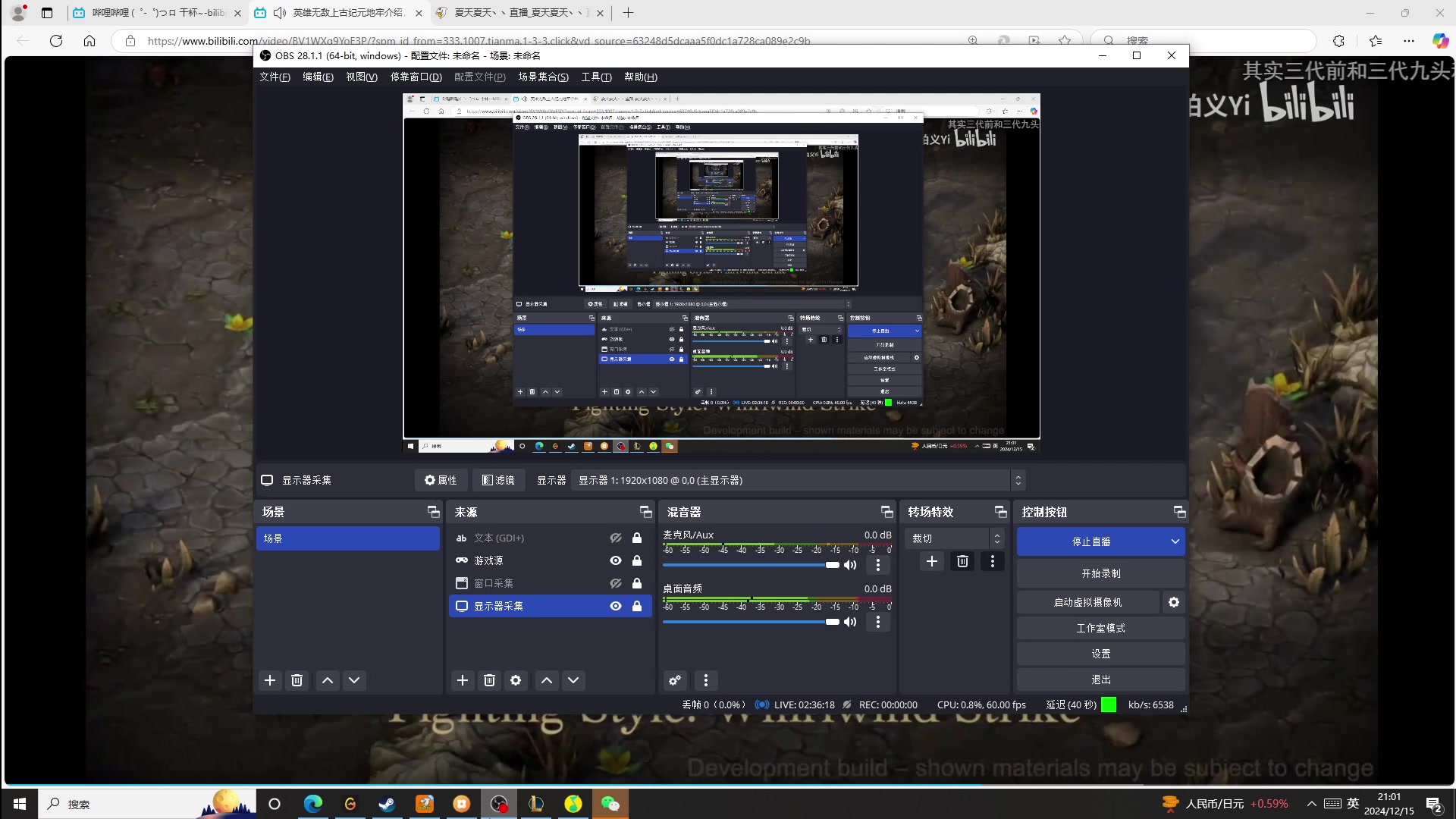Open the 场景集合(S) menu
1456x819 pixels.
click(x=543, y=77)
